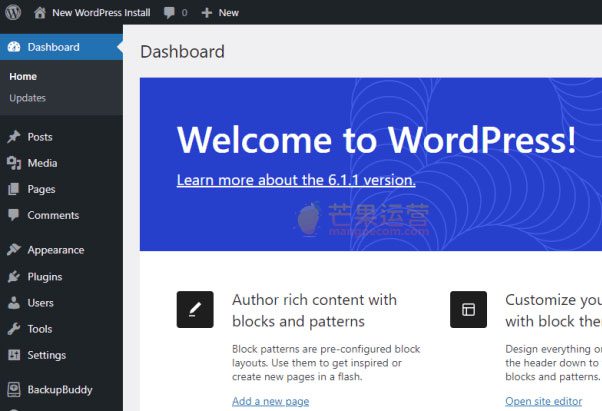This screenshot has width=602, height=411.
Task: Click the Design everything paragraph text
Action: tap(554, 363)
